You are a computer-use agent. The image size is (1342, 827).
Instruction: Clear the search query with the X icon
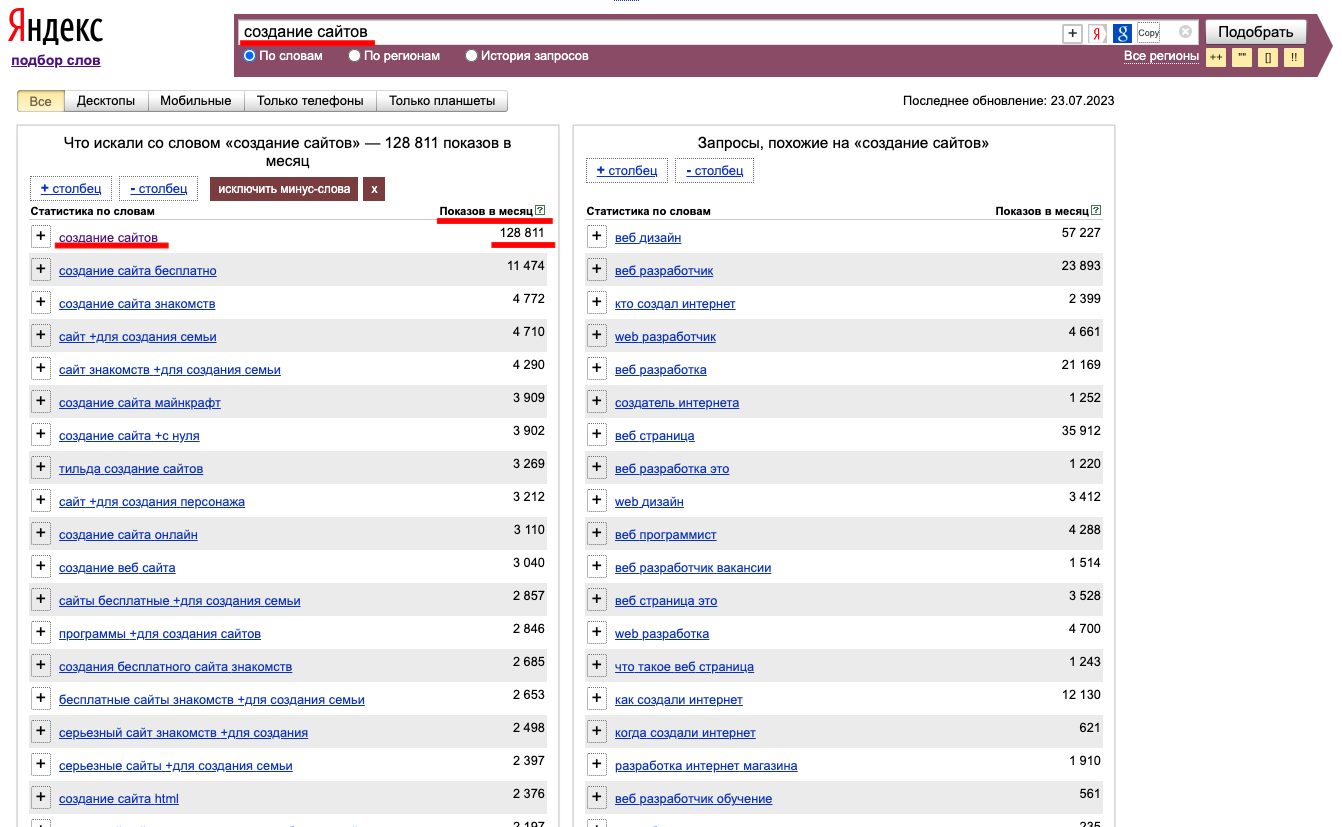coord(1185,32)
